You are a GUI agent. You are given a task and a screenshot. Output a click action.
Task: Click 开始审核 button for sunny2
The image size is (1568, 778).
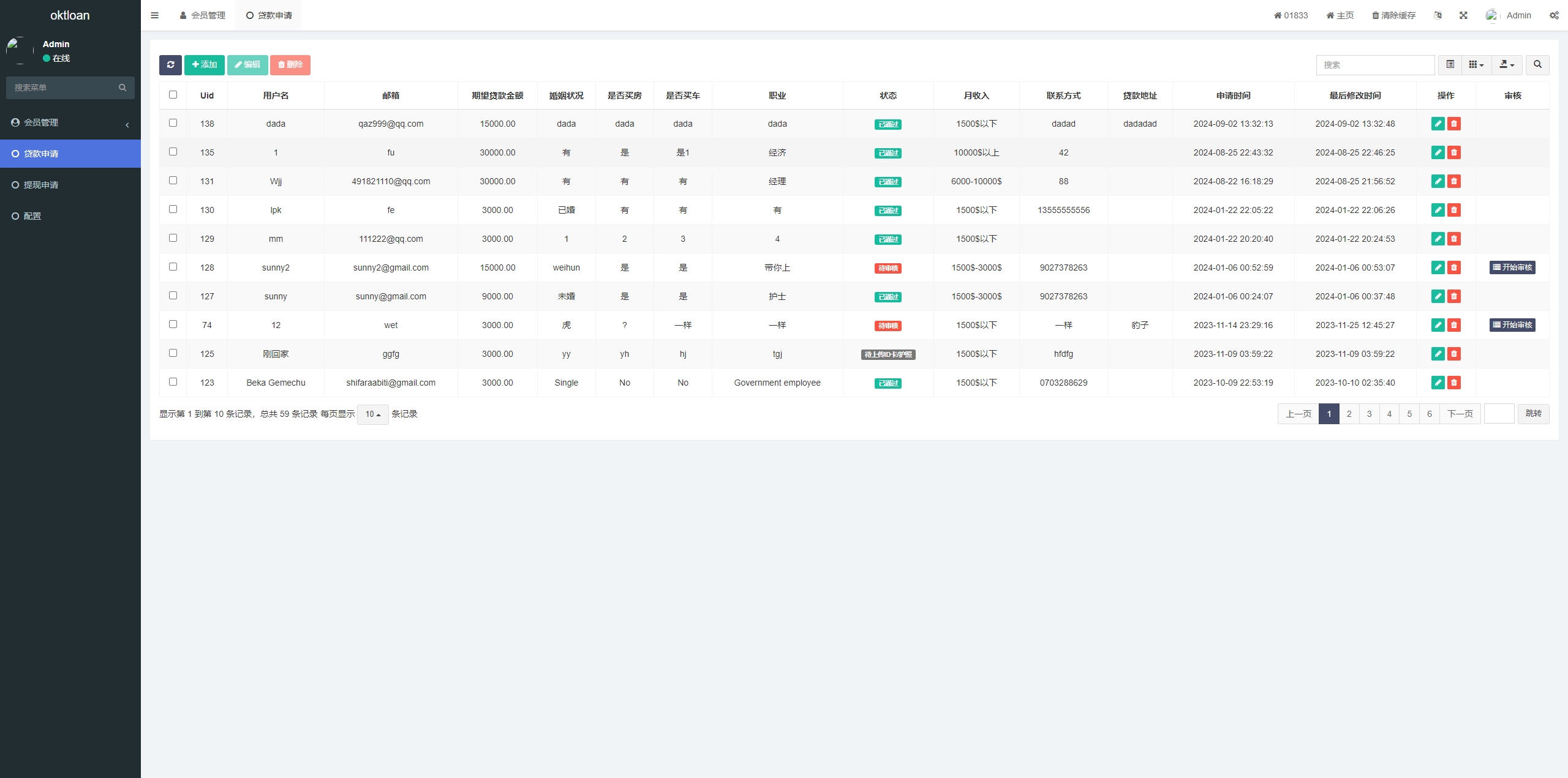tap(1512, 267)
